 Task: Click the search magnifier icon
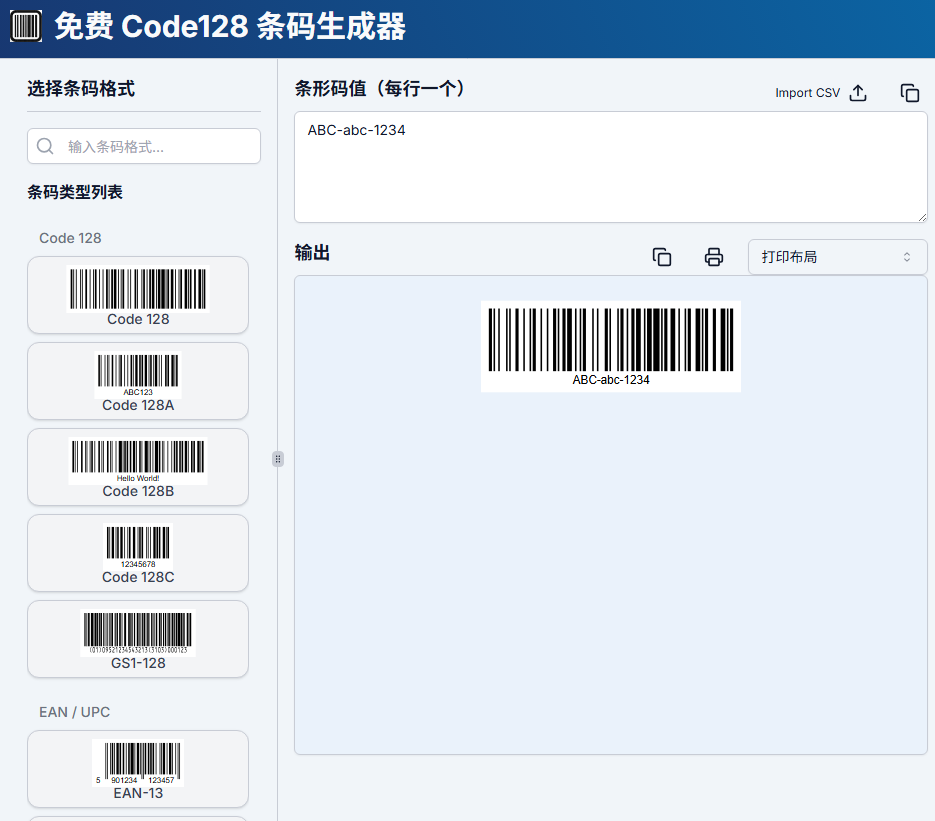45,146
